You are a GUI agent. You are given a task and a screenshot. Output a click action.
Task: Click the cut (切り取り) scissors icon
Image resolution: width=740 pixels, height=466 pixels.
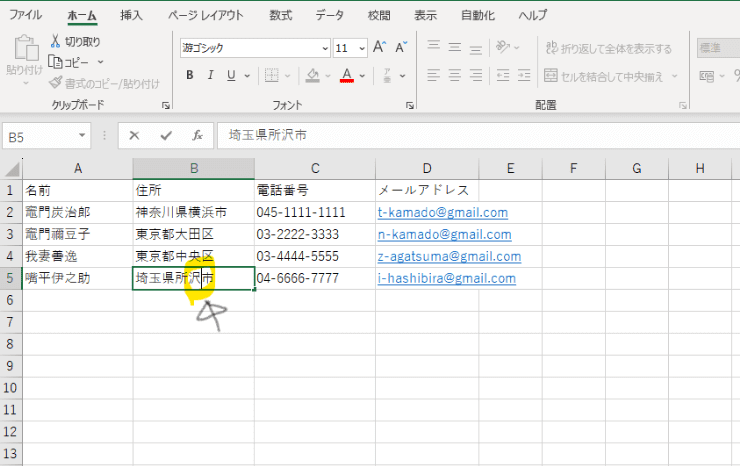56,41
